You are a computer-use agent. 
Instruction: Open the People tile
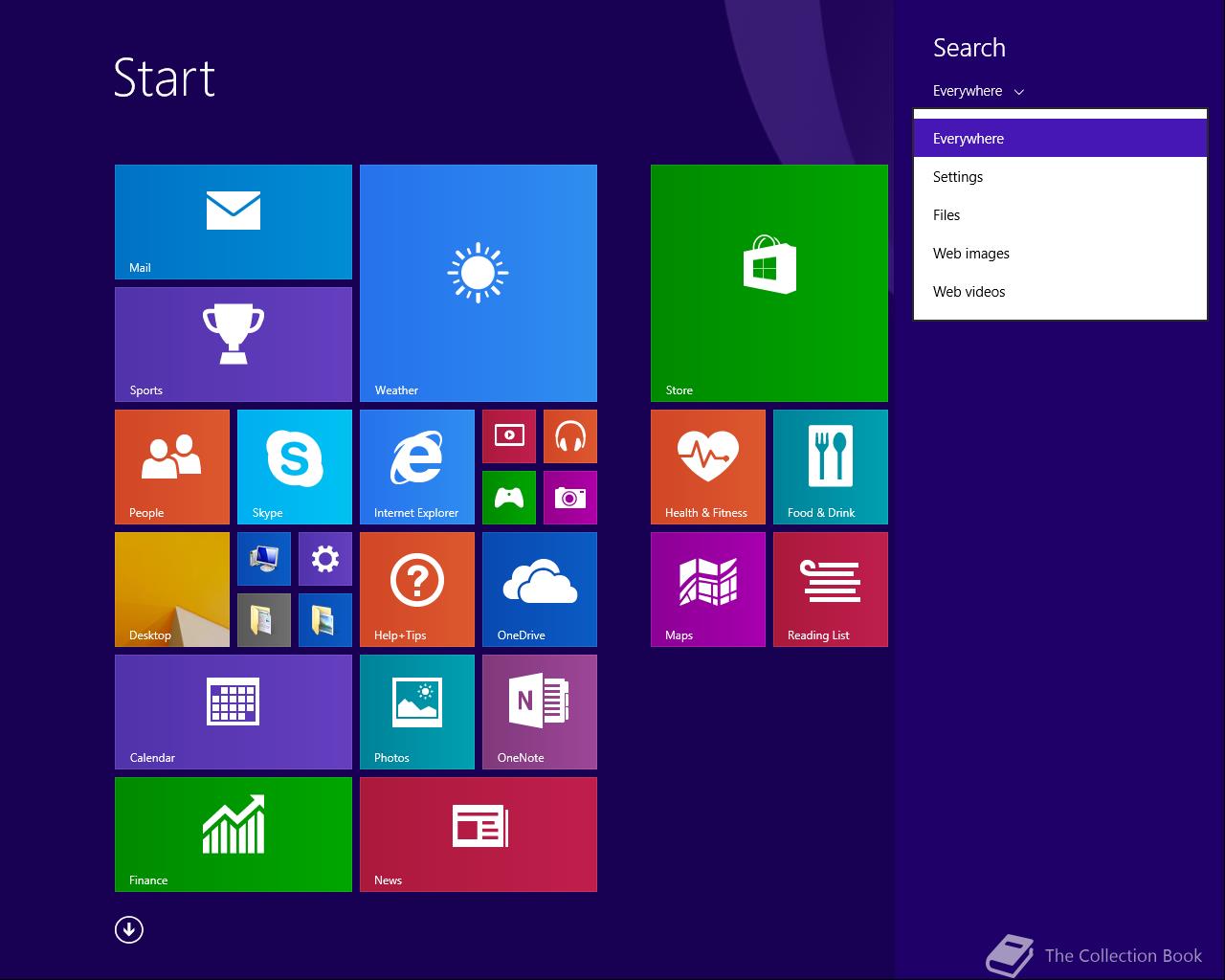(x=172, y=467)
